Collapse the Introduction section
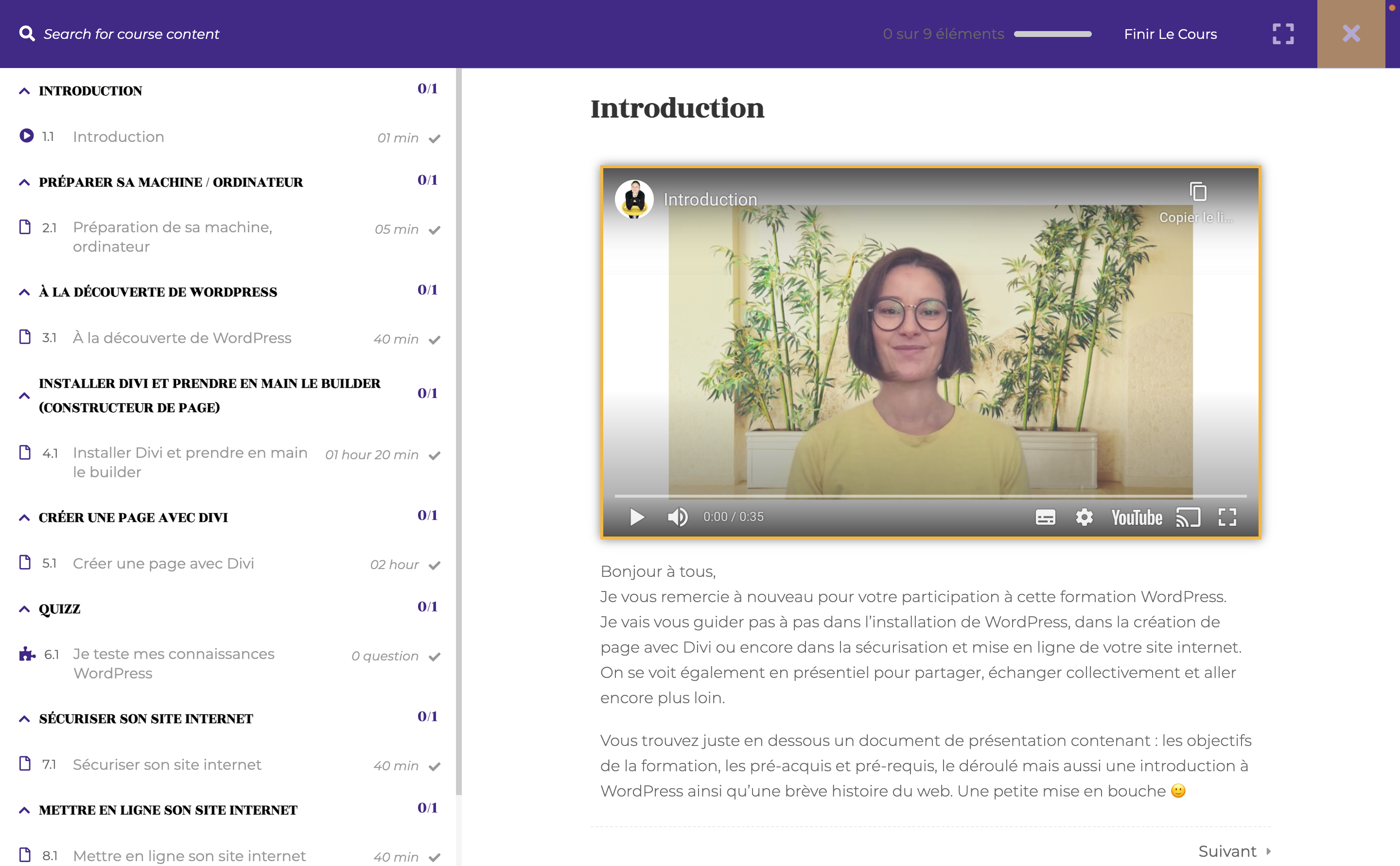This screenshot has height=866, width=1400. [24, 91]
